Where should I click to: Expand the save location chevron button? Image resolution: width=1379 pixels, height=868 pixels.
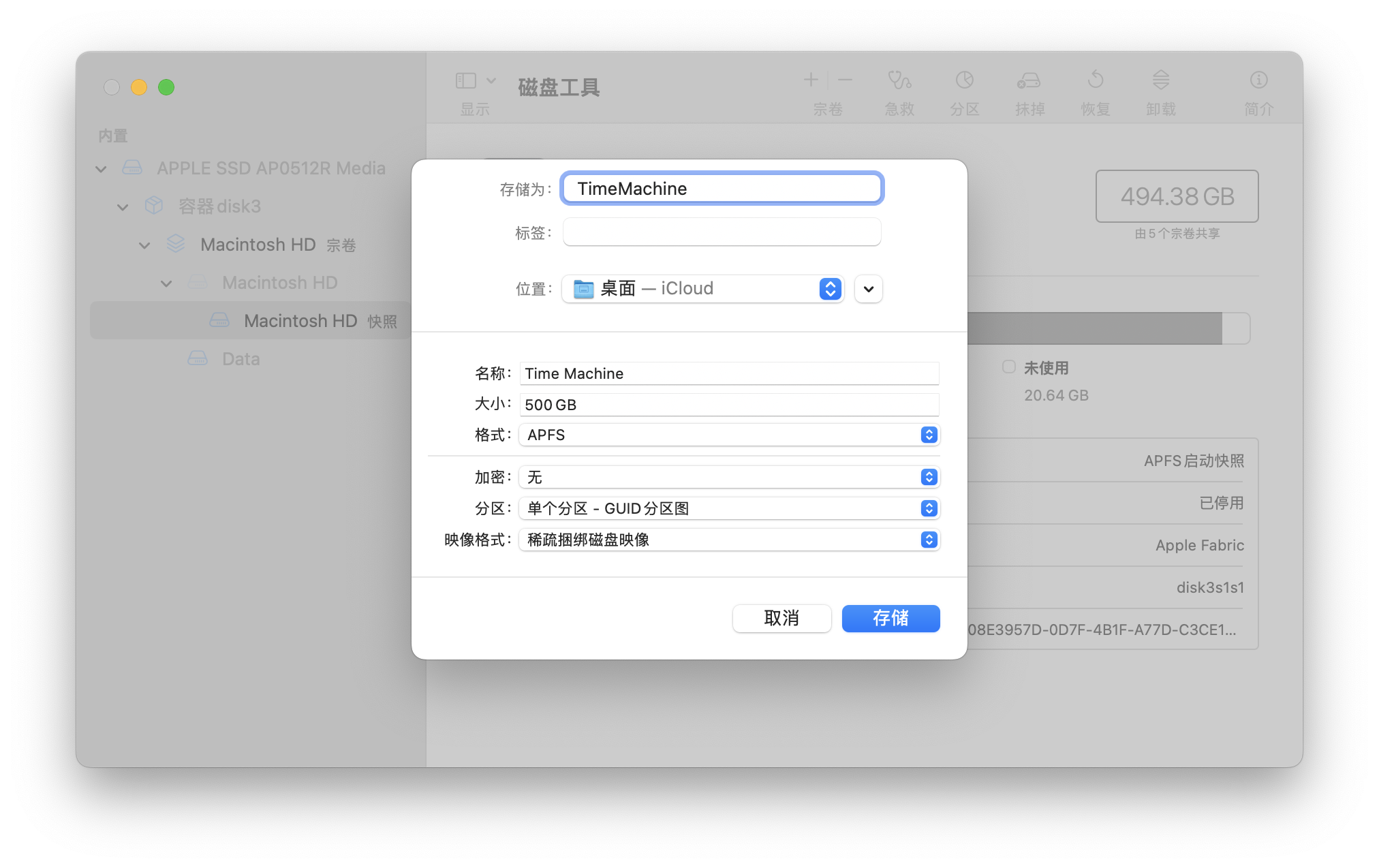tap(868, 289)
